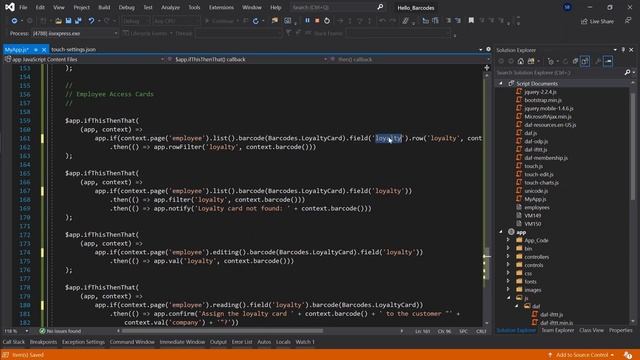Pin the Solution Explorer panel with auto-hide pin
Viewport: 640px width, 360px height.
623,50
